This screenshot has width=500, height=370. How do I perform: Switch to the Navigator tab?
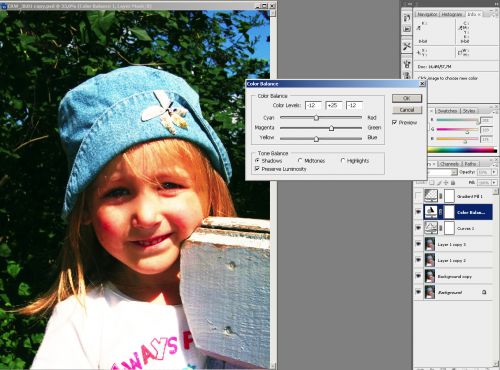tap(427, 14)
